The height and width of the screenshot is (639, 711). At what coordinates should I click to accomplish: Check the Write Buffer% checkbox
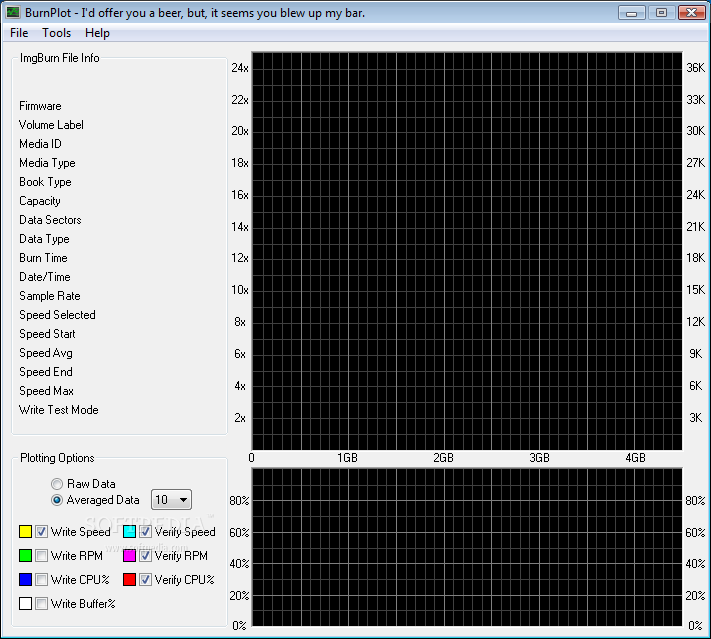[x=41, y=604]
